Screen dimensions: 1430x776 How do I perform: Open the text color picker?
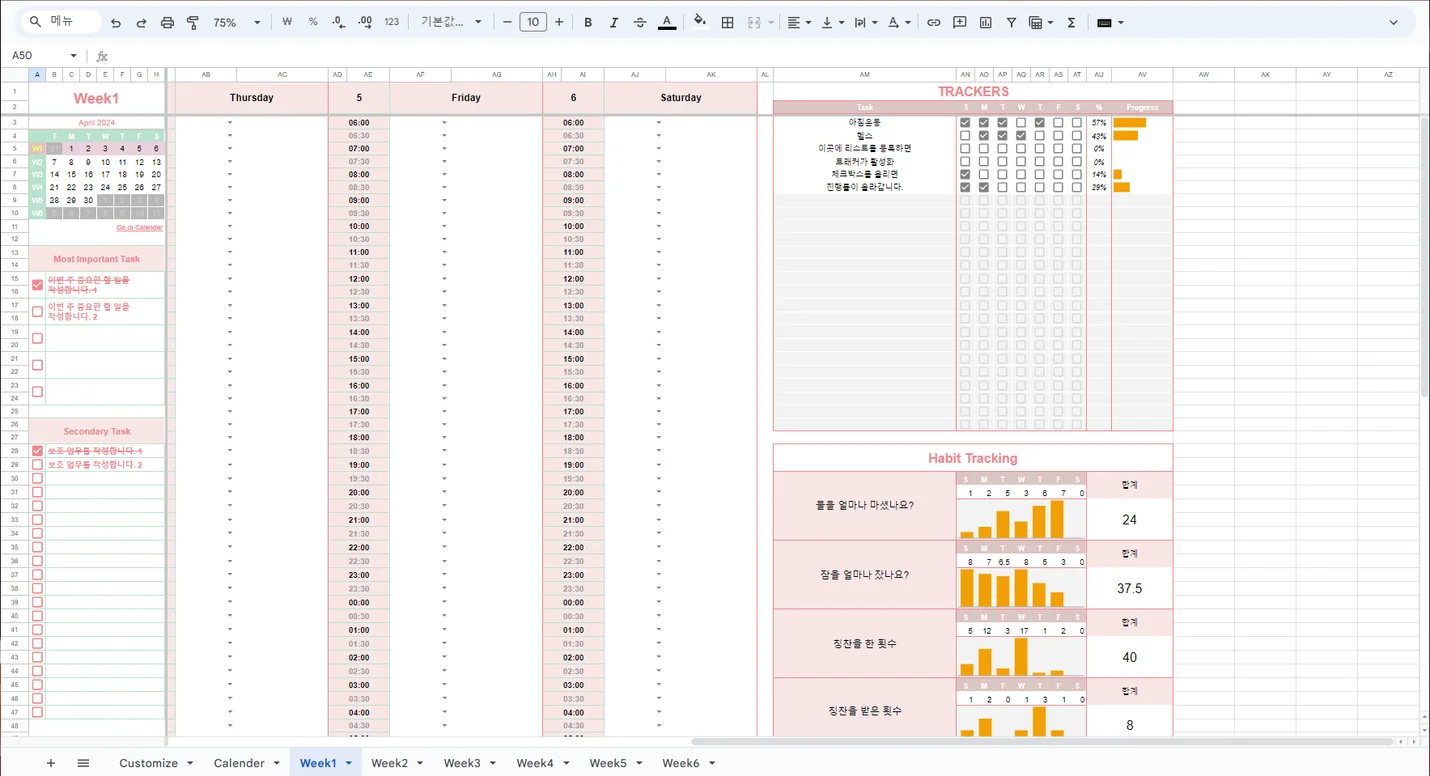tap(667, 22)
